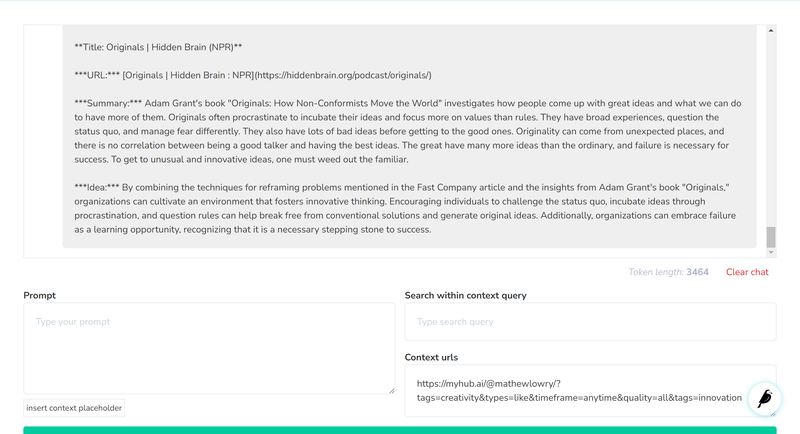Click the chat scrollbar thumb
This screenshot has width=800, height=434.
click(771, 237)
